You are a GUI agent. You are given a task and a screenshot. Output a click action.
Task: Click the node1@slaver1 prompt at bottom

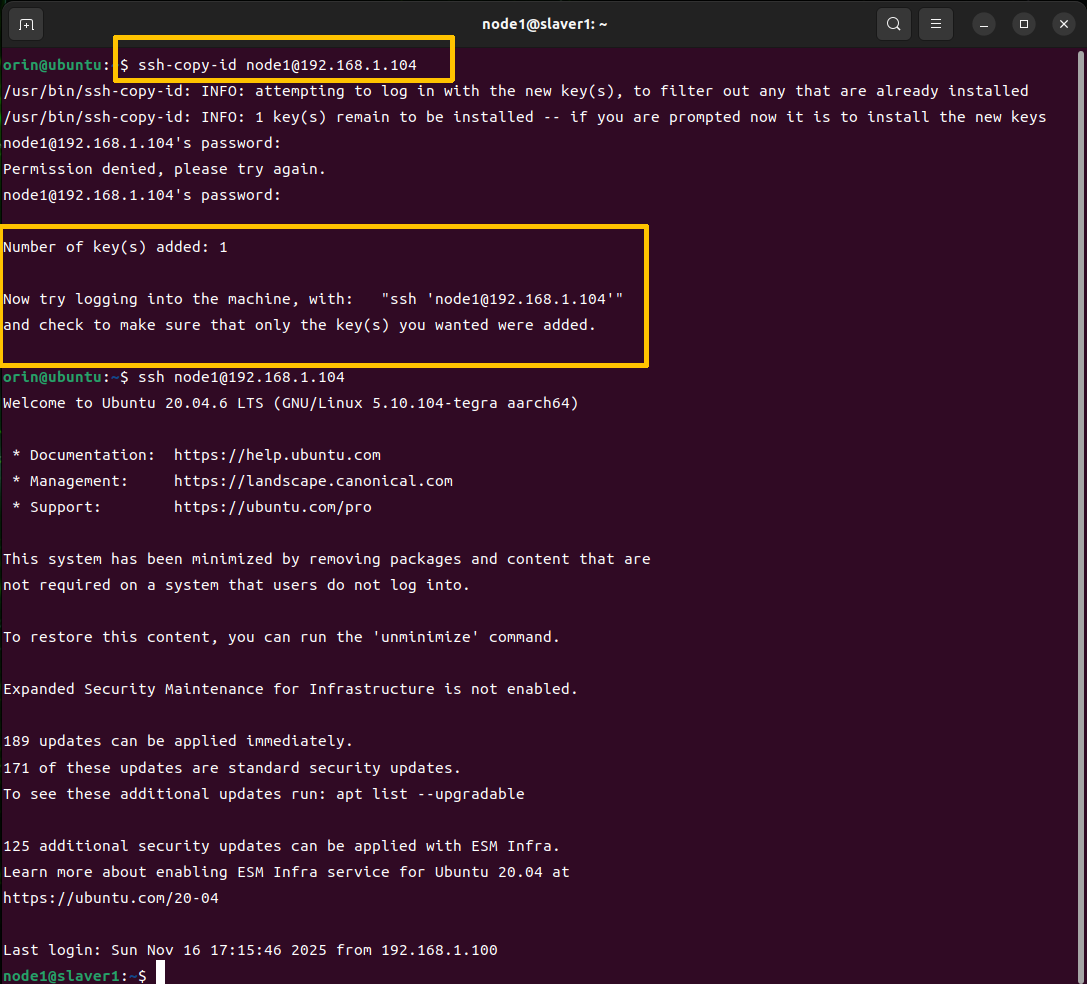[x=74, y=976]
